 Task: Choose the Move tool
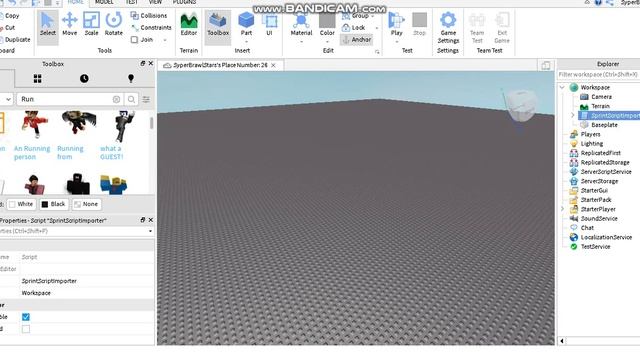[69, 25]
